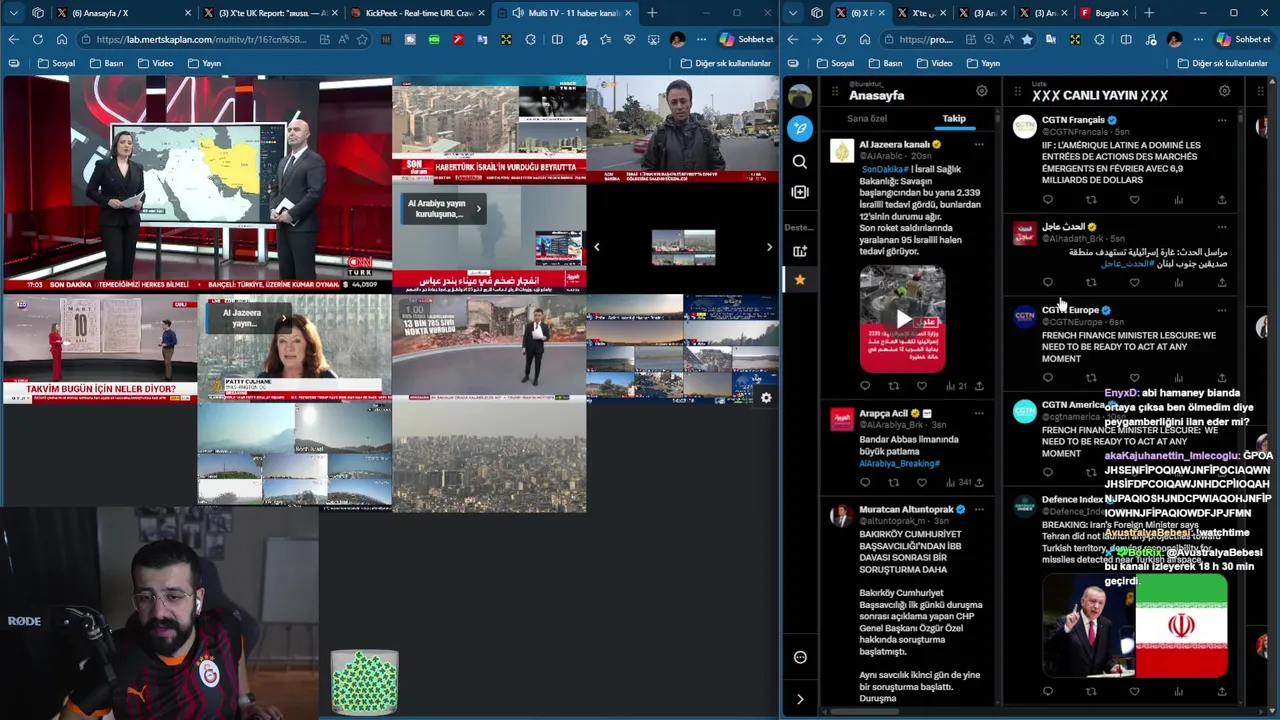1280x720 pixels.
Task: Reply to the Arapça Acil tweet
Action: tap(866, 483)
